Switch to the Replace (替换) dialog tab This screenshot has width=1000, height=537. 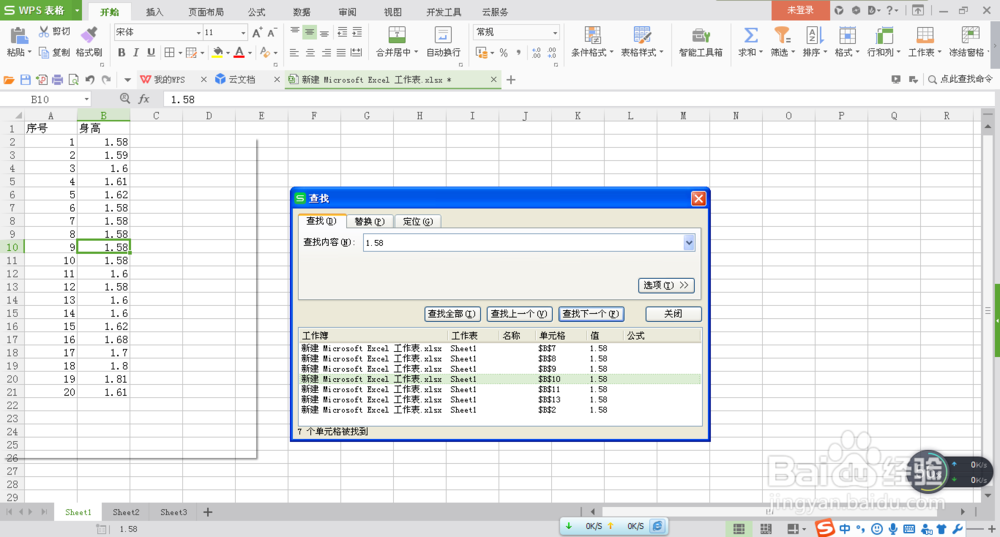click(369, 221)
